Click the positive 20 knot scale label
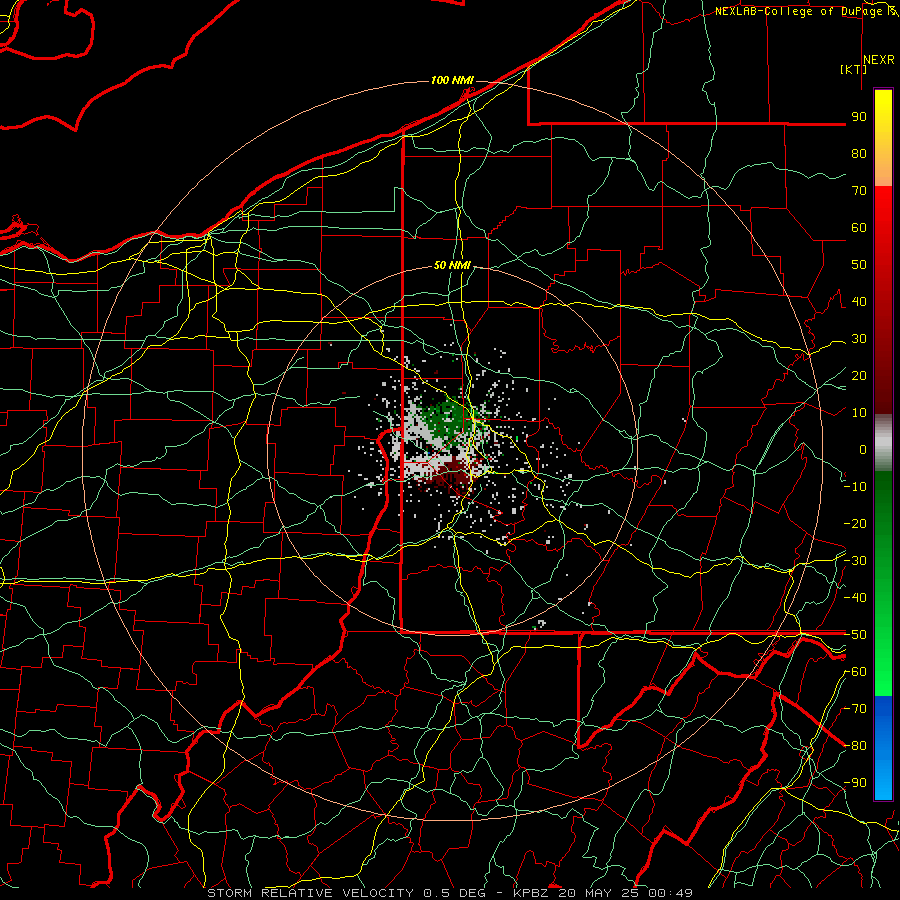 click(x=859, y=375)
